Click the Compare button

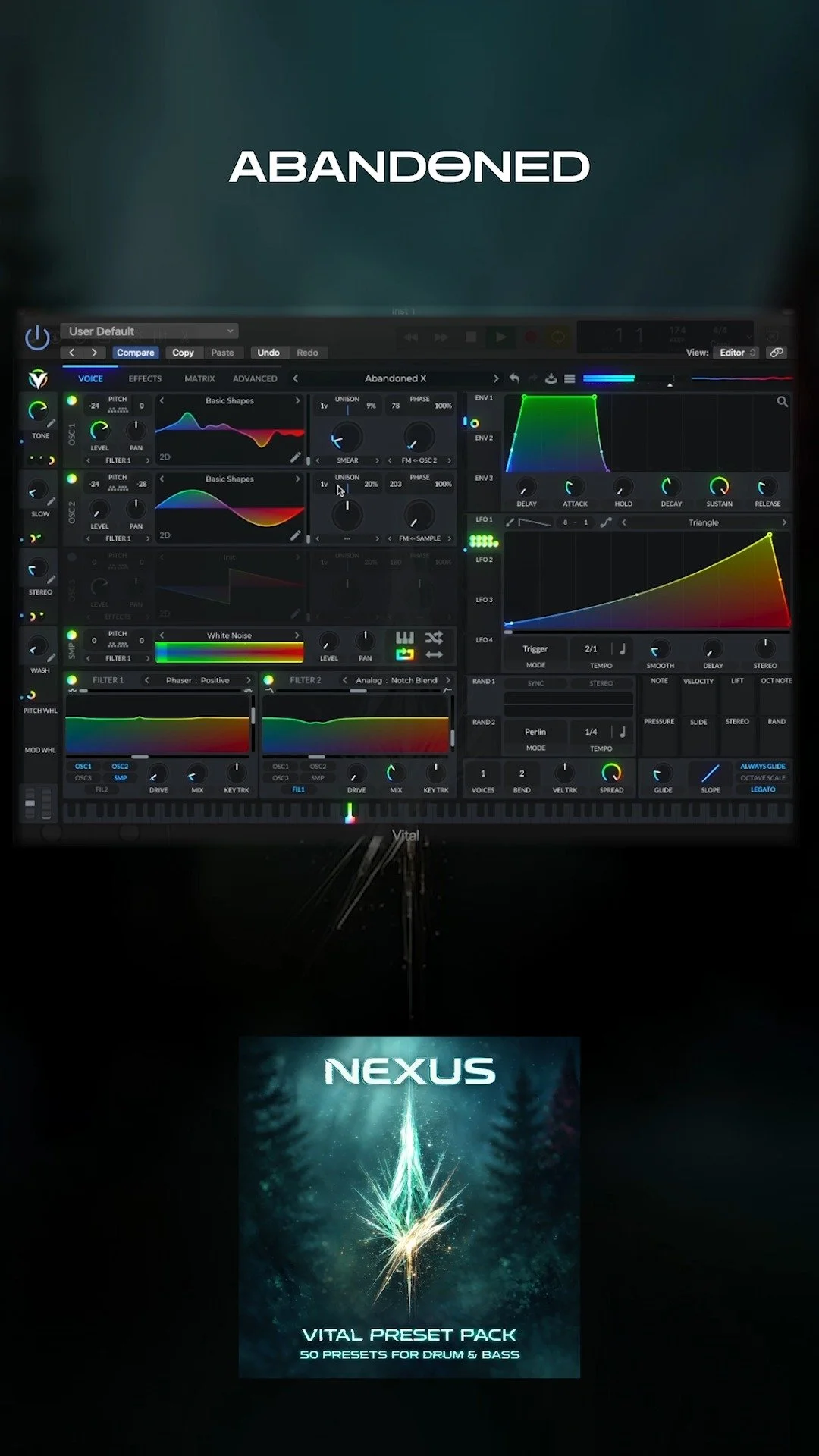click(x=135, y=353)
